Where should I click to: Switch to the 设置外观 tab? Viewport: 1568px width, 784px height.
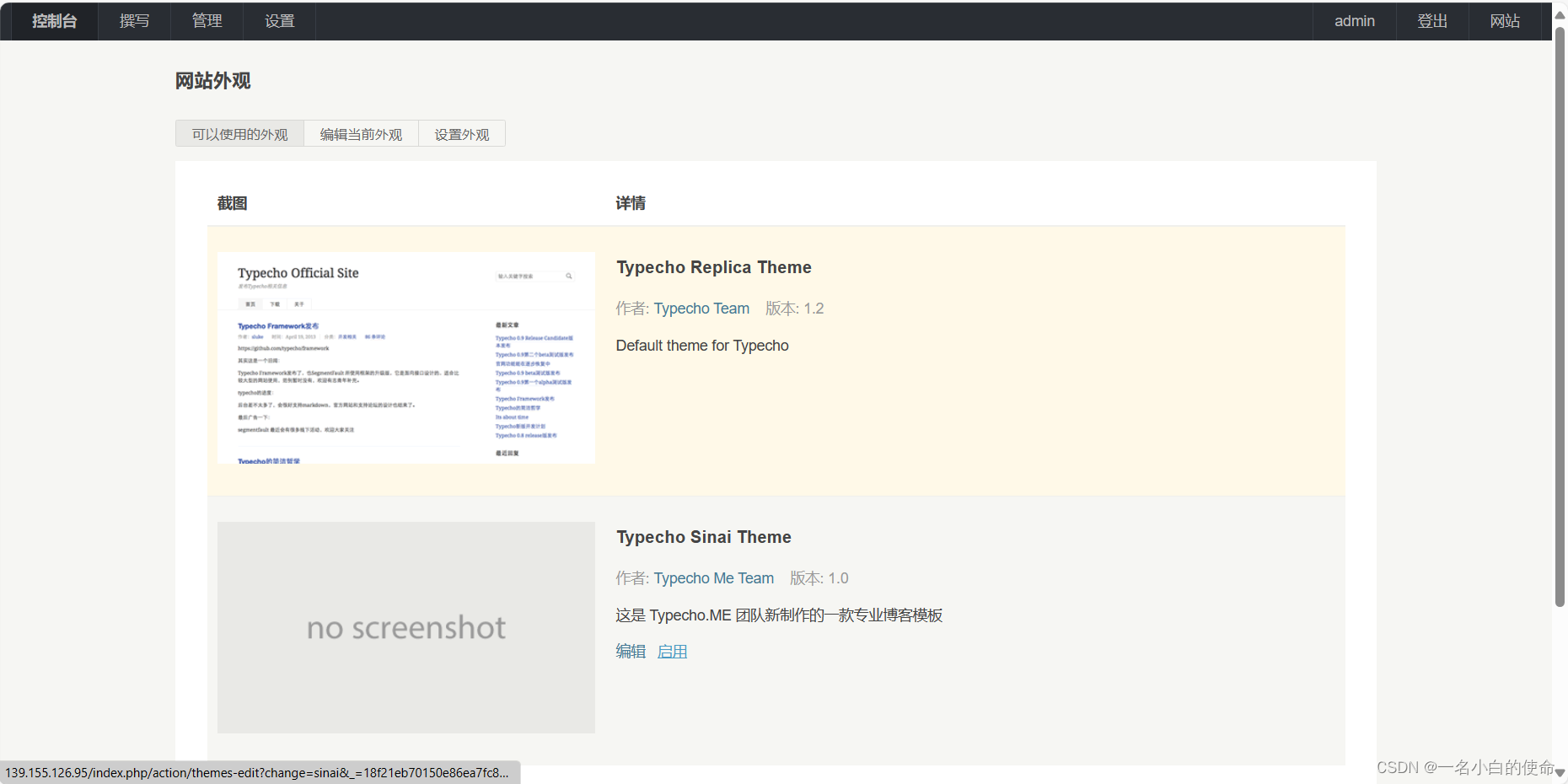pos(462,134)
